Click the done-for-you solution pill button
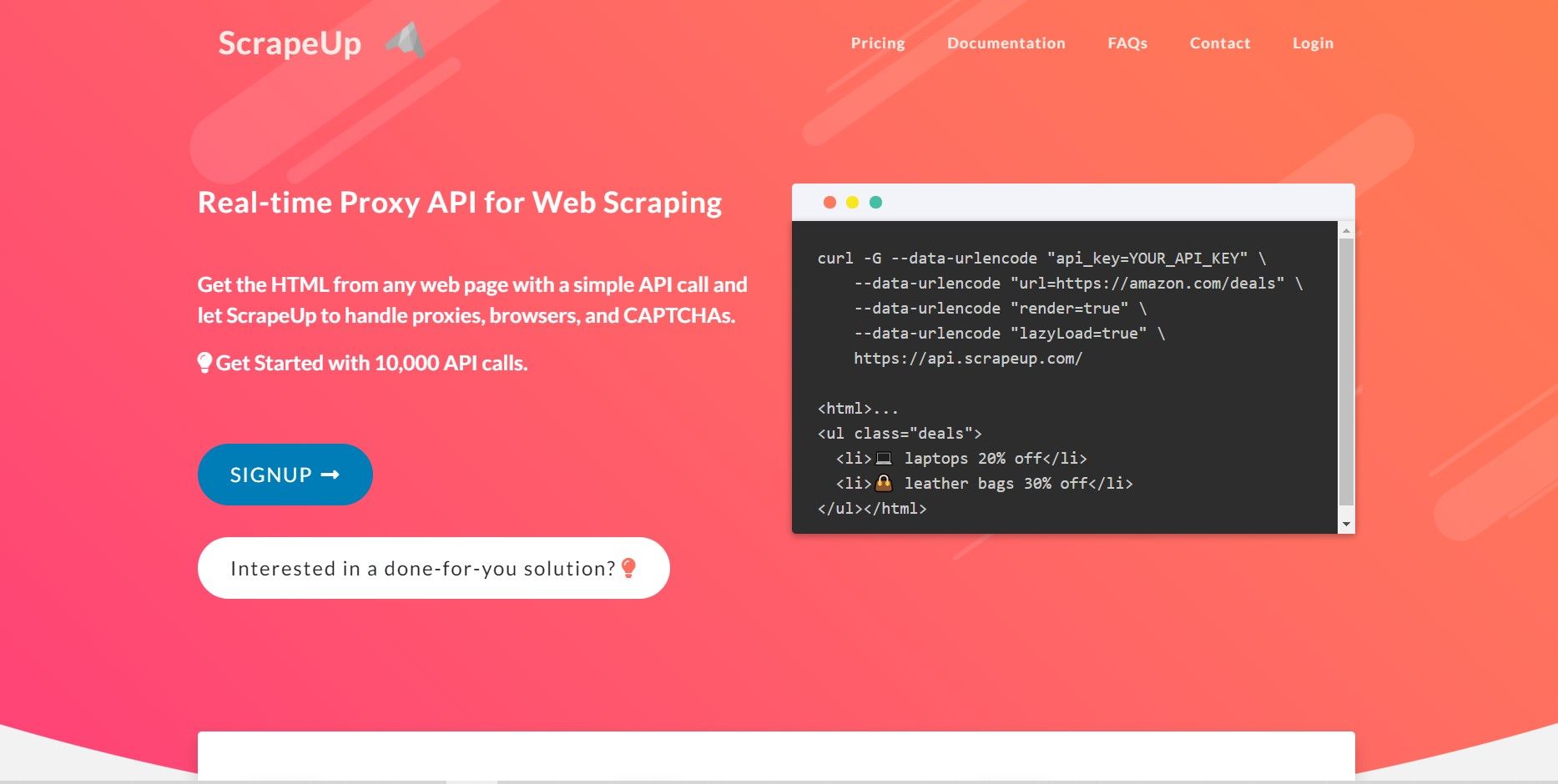The height and width of the screenshot is (784, 1558). tap(433, 568)
